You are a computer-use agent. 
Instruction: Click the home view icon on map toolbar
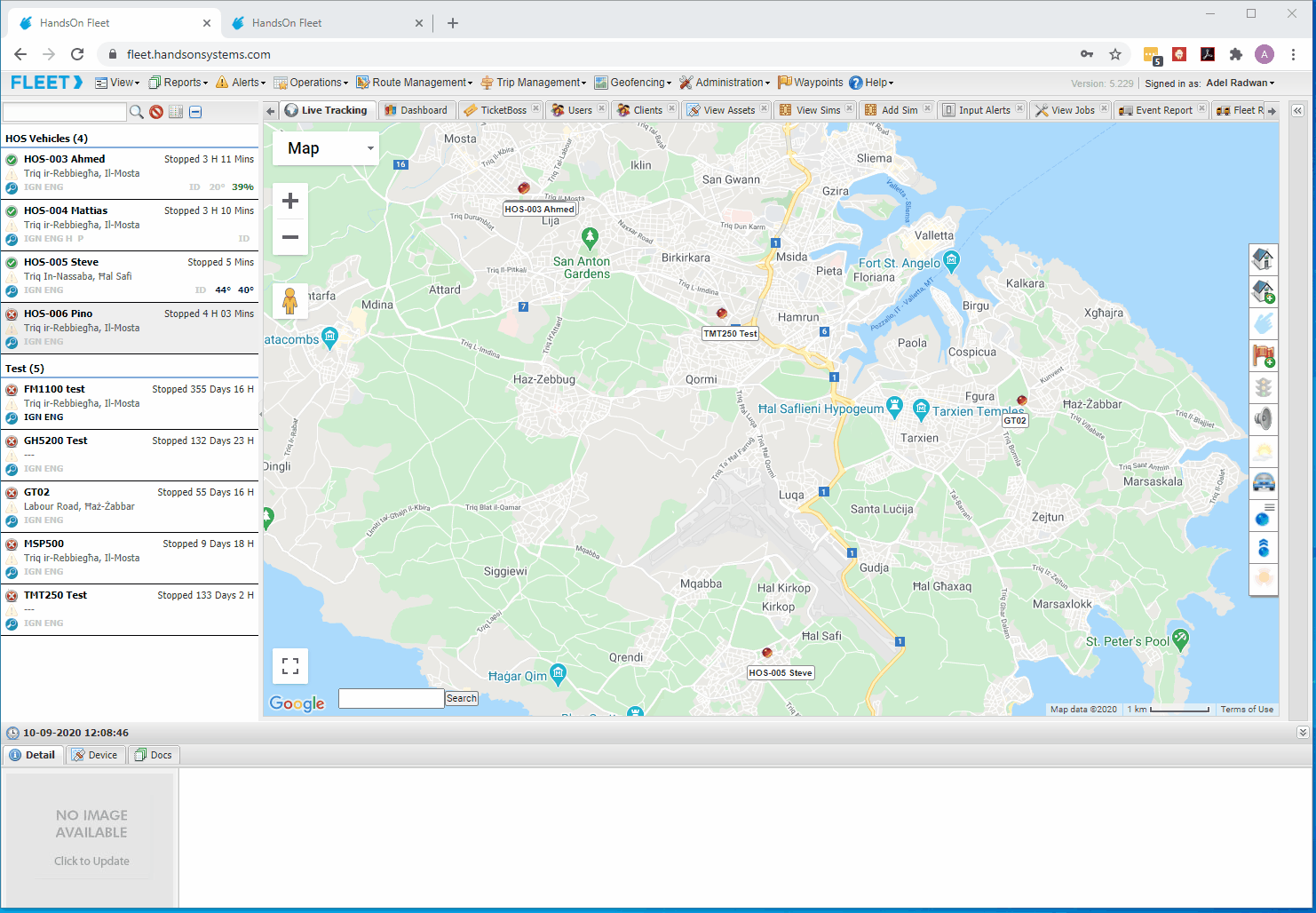point(1264,259)
